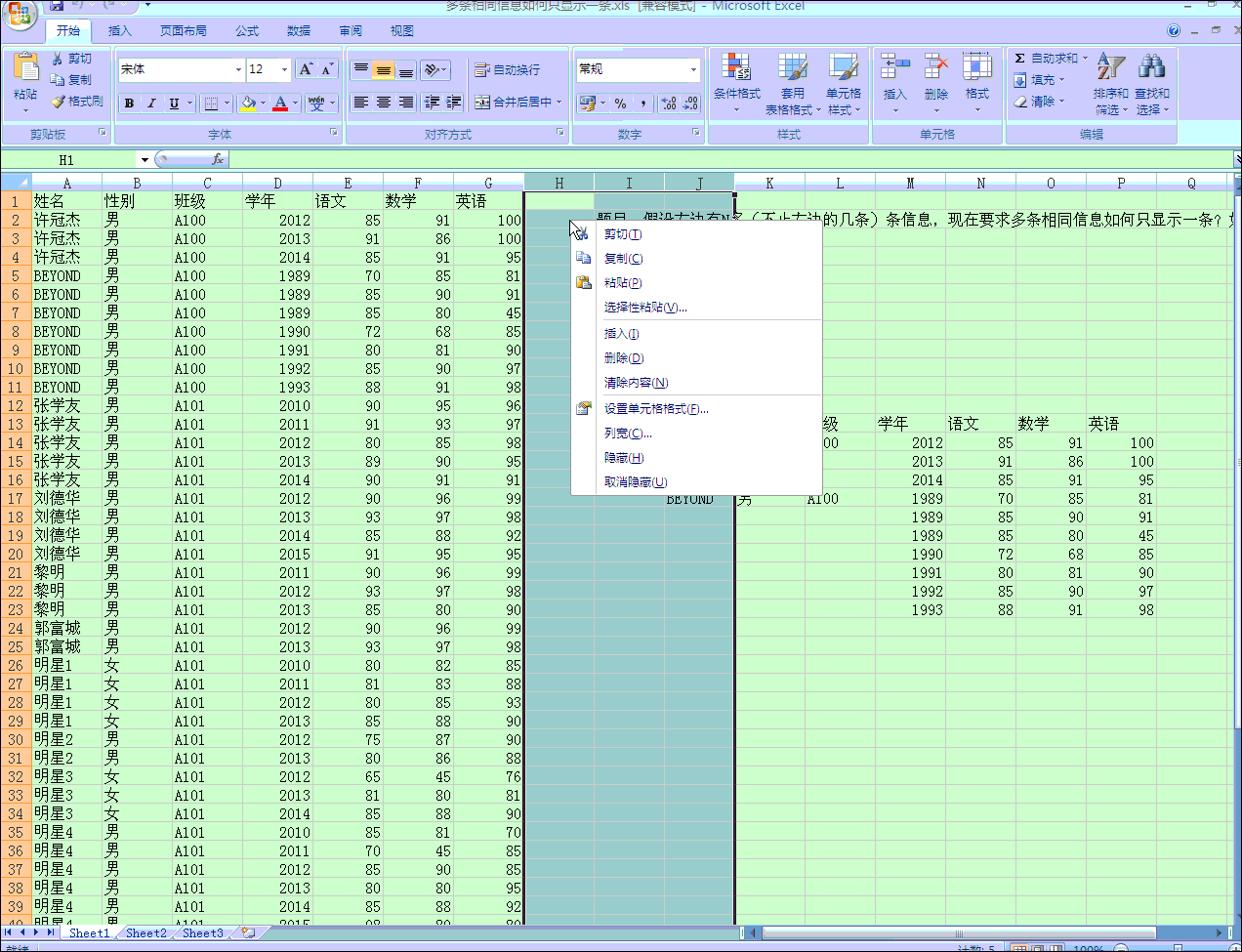Click Merge and Center (合并后居中) button

pyautogui.click(x=513, y=103)
